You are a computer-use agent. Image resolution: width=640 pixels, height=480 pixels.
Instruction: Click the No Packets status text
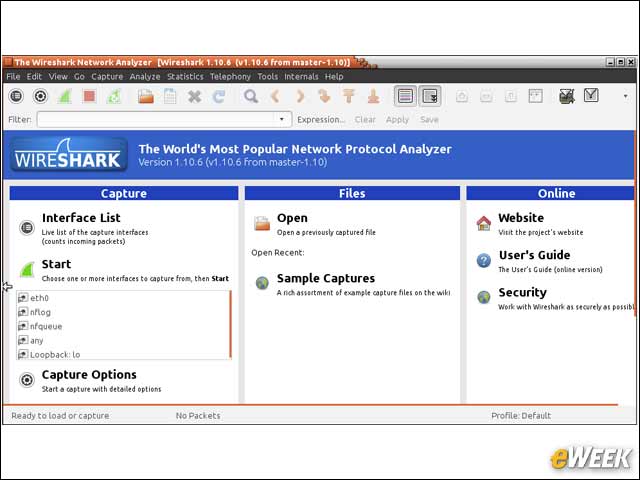click(x=198, y=416)
